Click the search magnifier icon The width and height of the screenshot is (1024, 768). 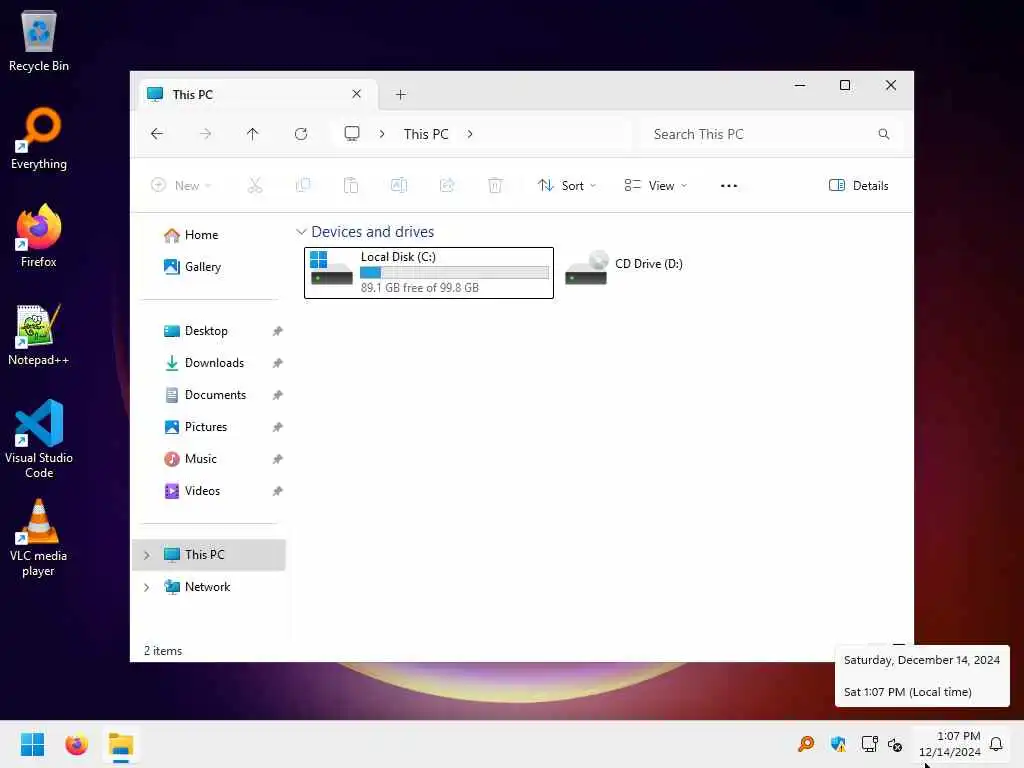(884, 134)
